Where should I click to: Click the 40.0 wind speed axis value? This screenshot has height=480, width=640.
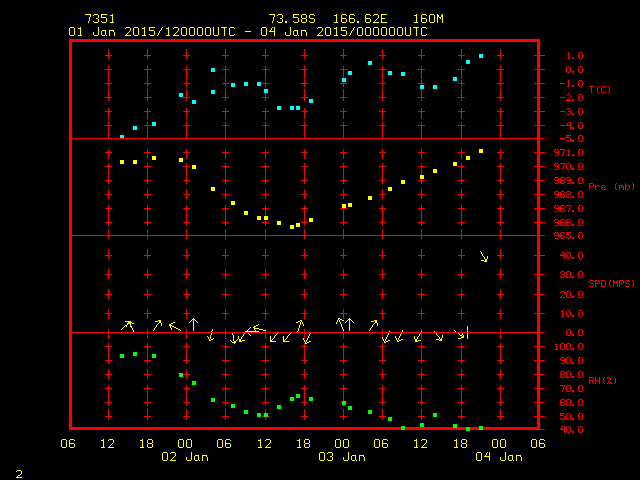click(x=571, y=256)
